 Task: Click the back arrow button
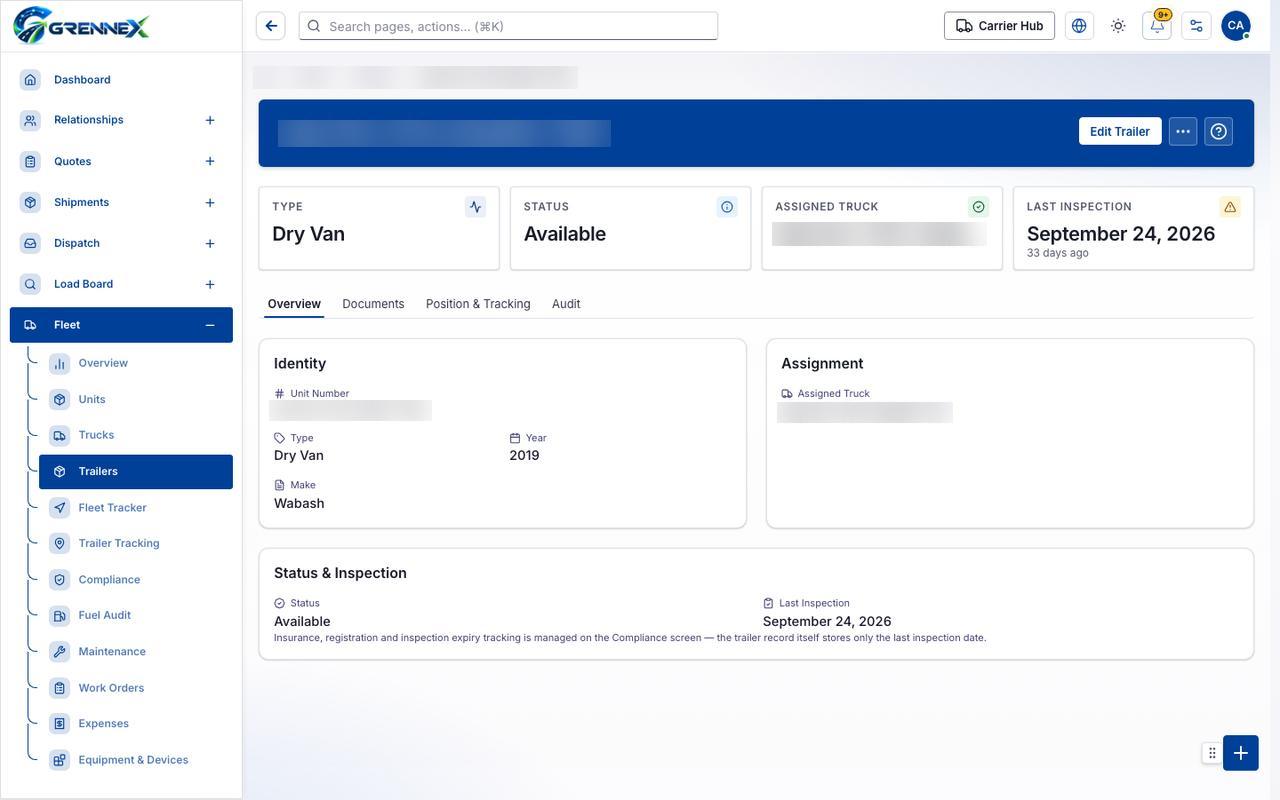tap(270, 26)
